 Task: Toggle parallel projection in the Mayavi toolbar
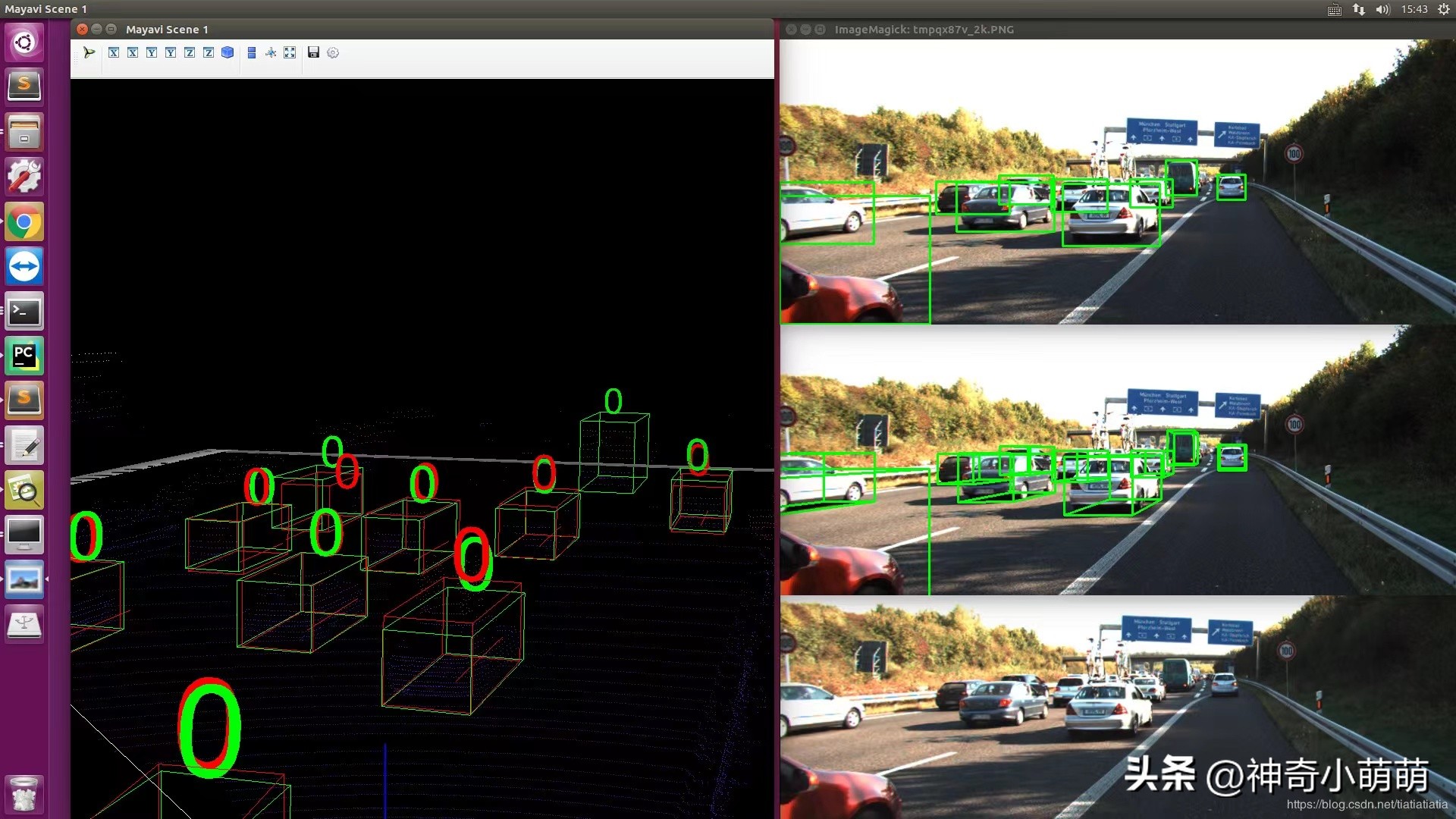coord(252,53)
